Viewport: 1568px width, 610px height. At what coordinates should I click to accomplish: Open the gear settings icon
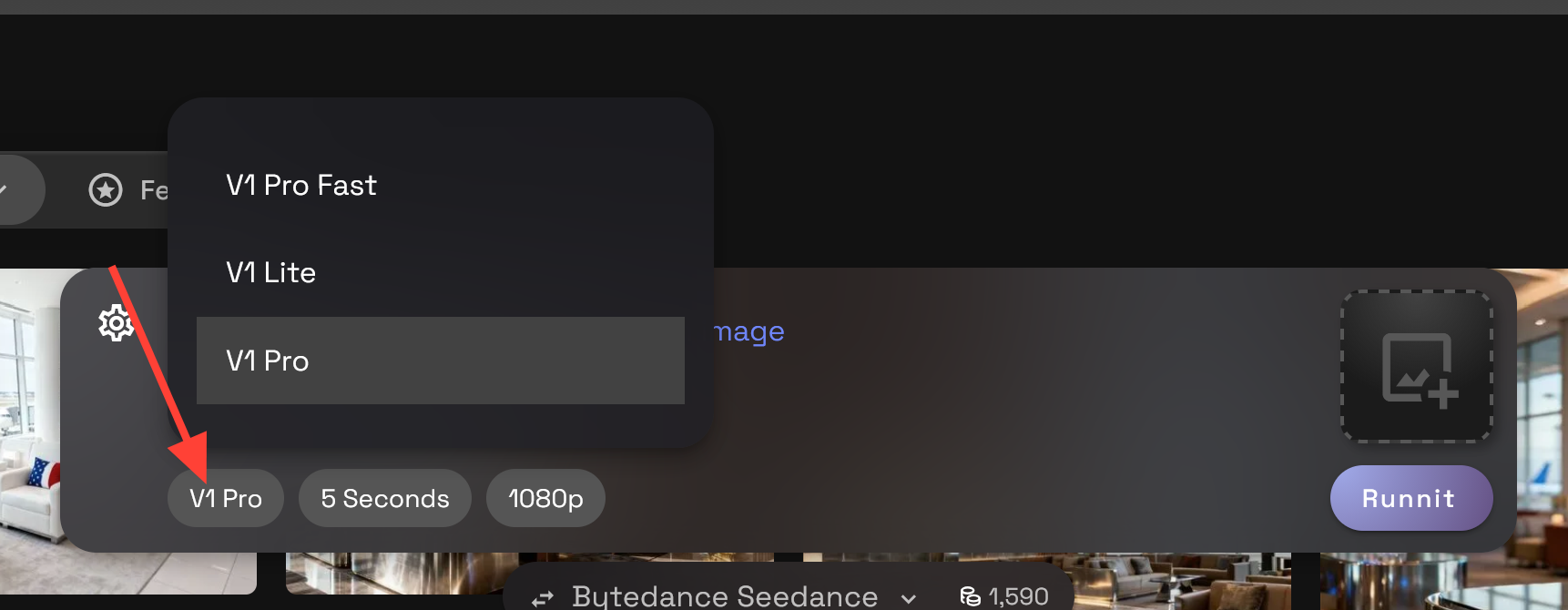pyautogui.click(x=116, y=323)
